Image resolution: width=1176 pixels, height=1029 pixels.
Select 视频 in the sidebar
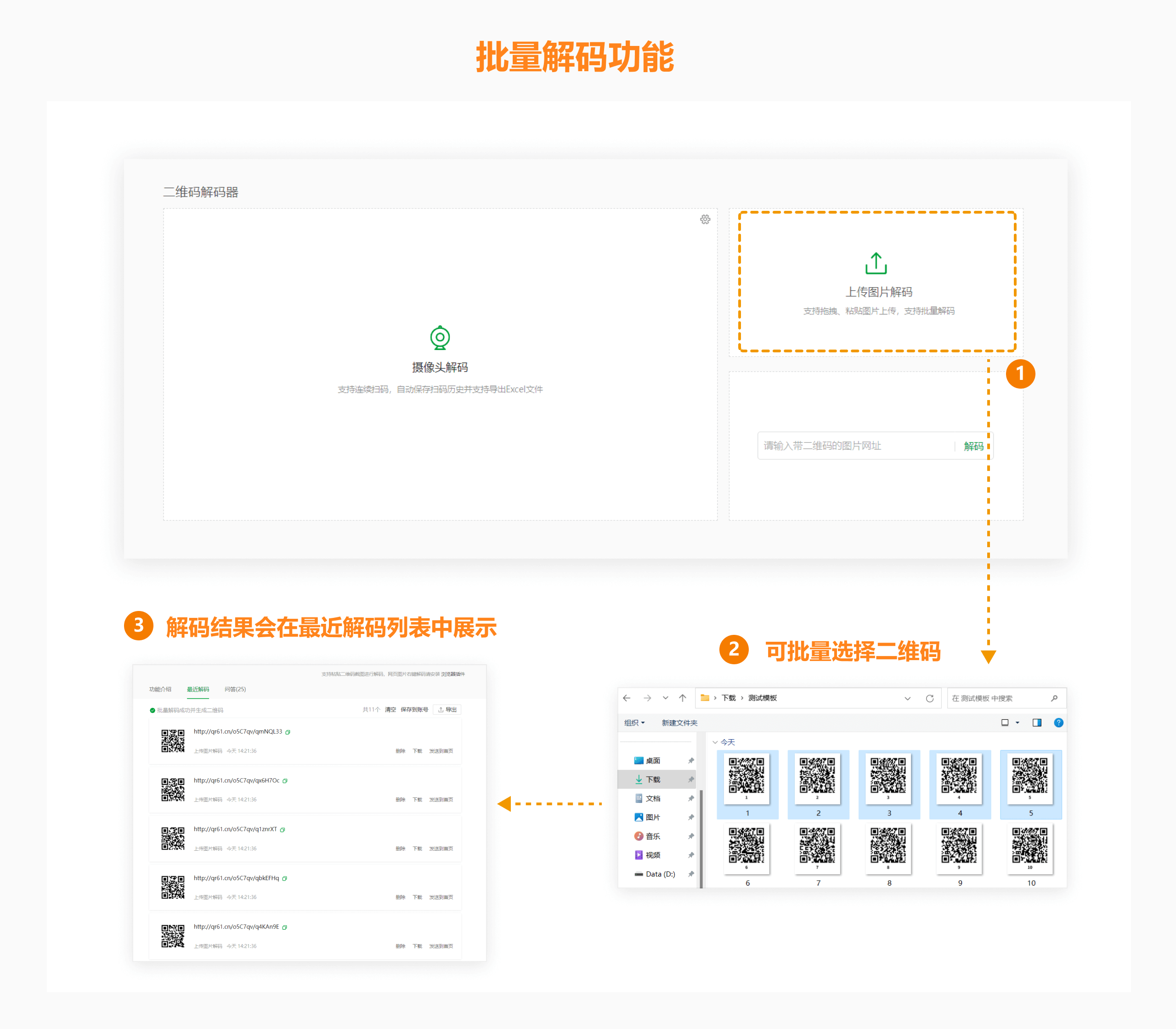coord(653,855)
